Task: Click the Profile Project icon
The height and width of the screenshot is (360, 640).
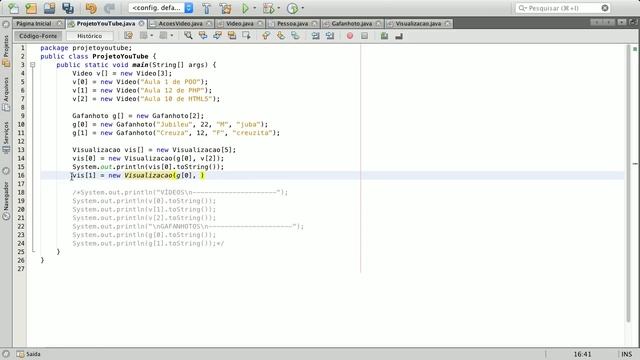Action: click(x=292, y=8)
